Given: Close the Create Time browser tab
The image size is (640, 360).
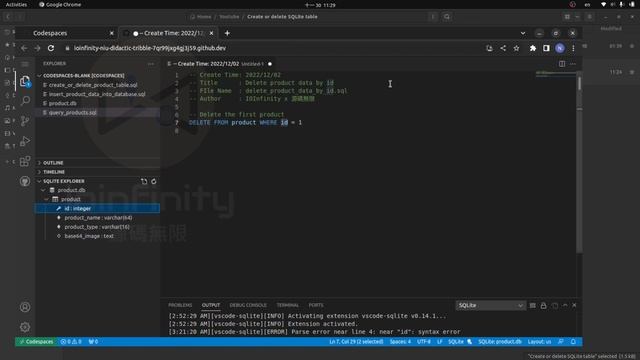Looking at the screenshot, I should click(211, 33).
